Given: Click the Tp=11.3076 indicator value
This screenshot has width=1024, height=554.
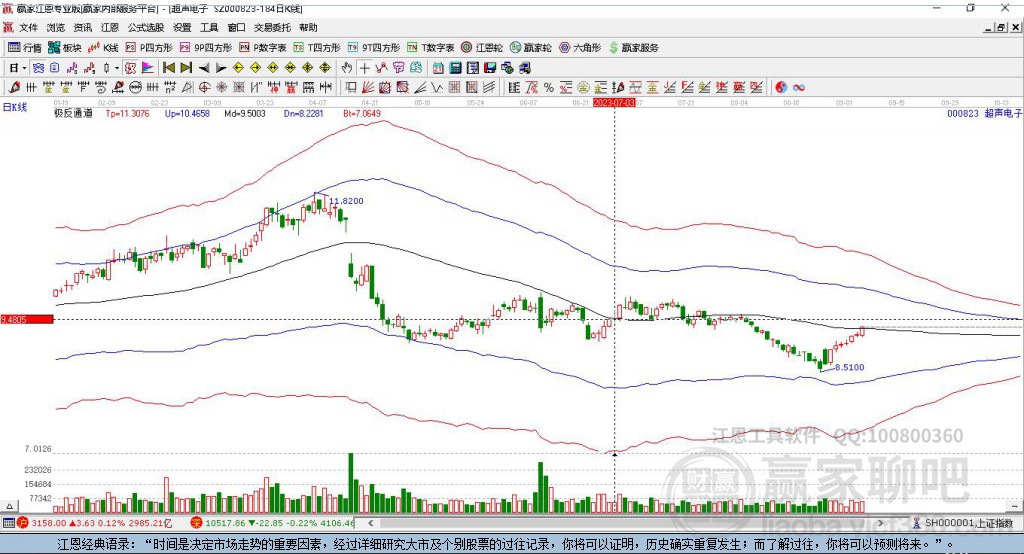Looking at the screenshot, I should (x=127, y=113).
